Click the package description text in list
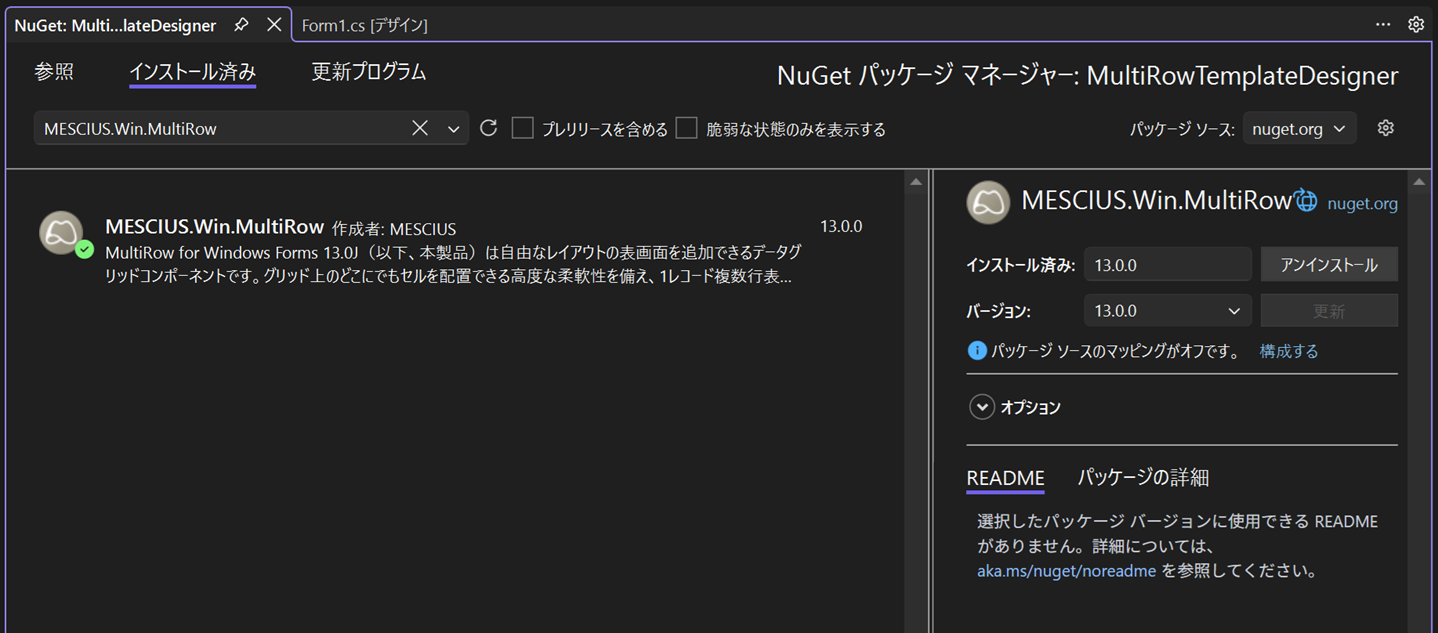Screen dimensions: 1438x633 [452, 264]
